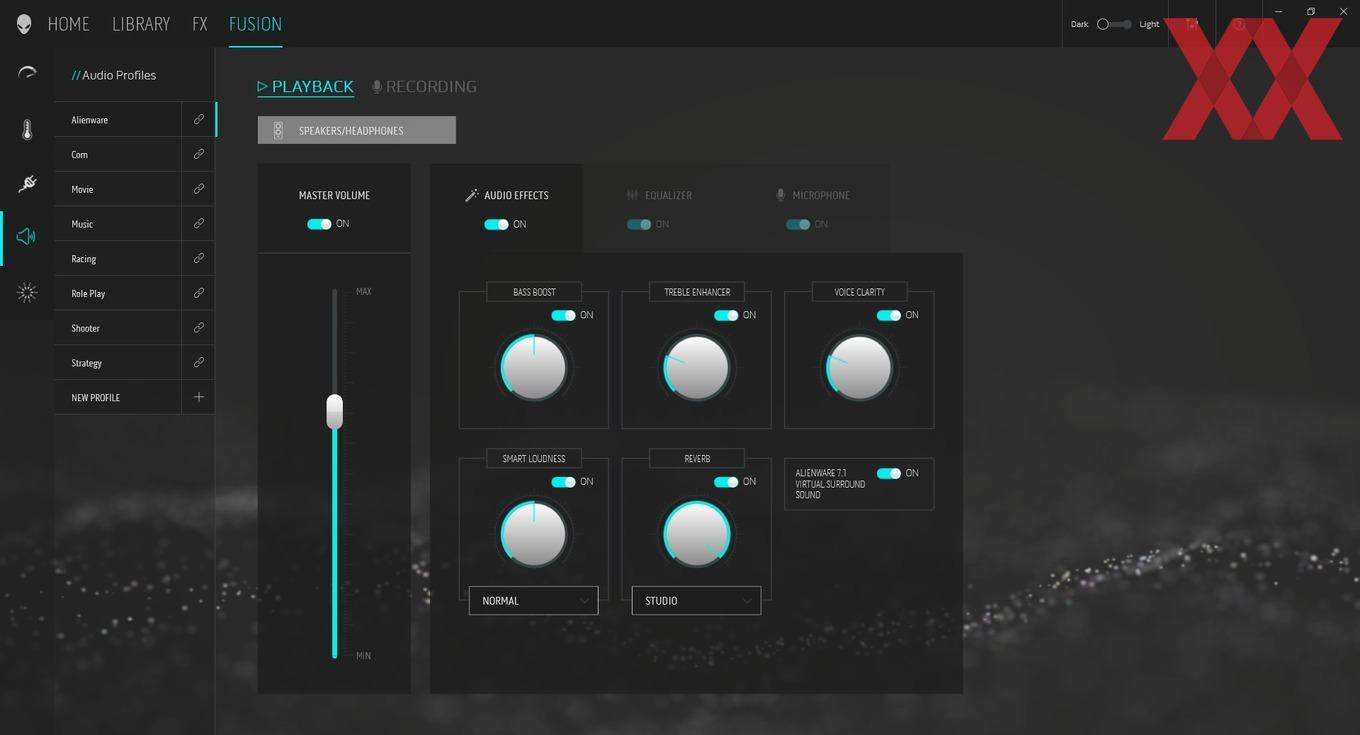Toggle Master Volume on/off switch
1360x735 pixels.
tap(319, 224)
